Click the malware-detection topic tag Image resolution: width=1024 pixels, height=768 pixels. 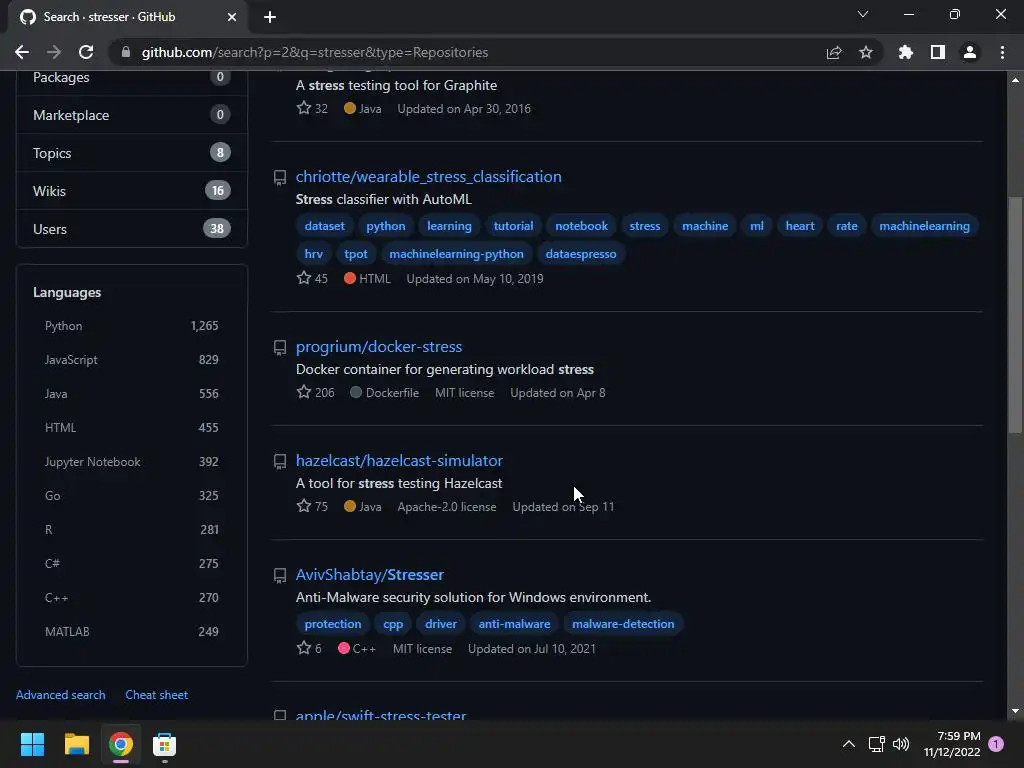click(x=623, y=624)
